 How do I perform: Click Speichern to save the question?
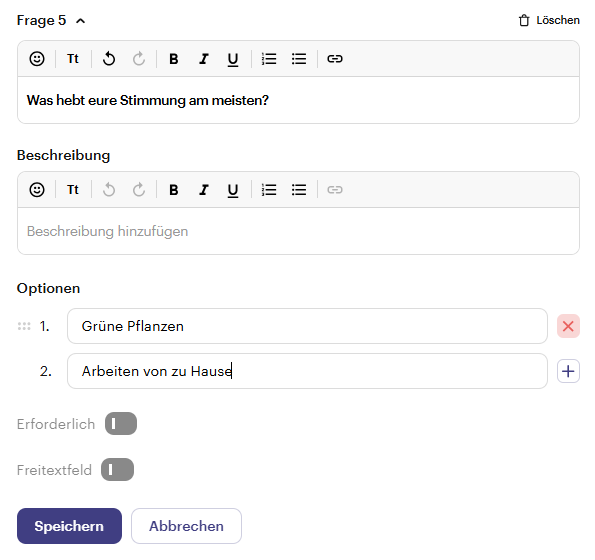tap(69, 526)
